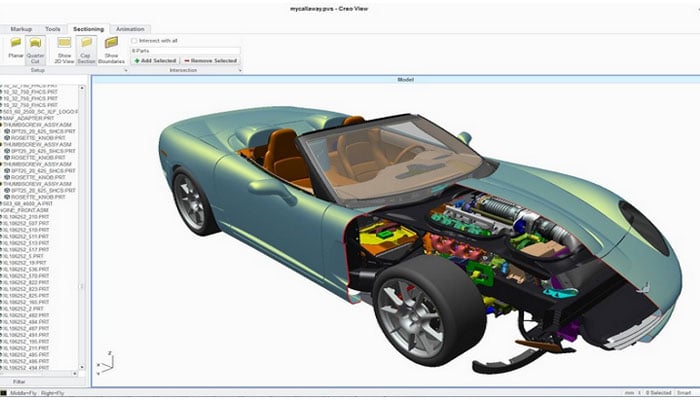Select XL106252_211.PRT in the tree
The image size is (700, 400).
[x=26, y=348]
